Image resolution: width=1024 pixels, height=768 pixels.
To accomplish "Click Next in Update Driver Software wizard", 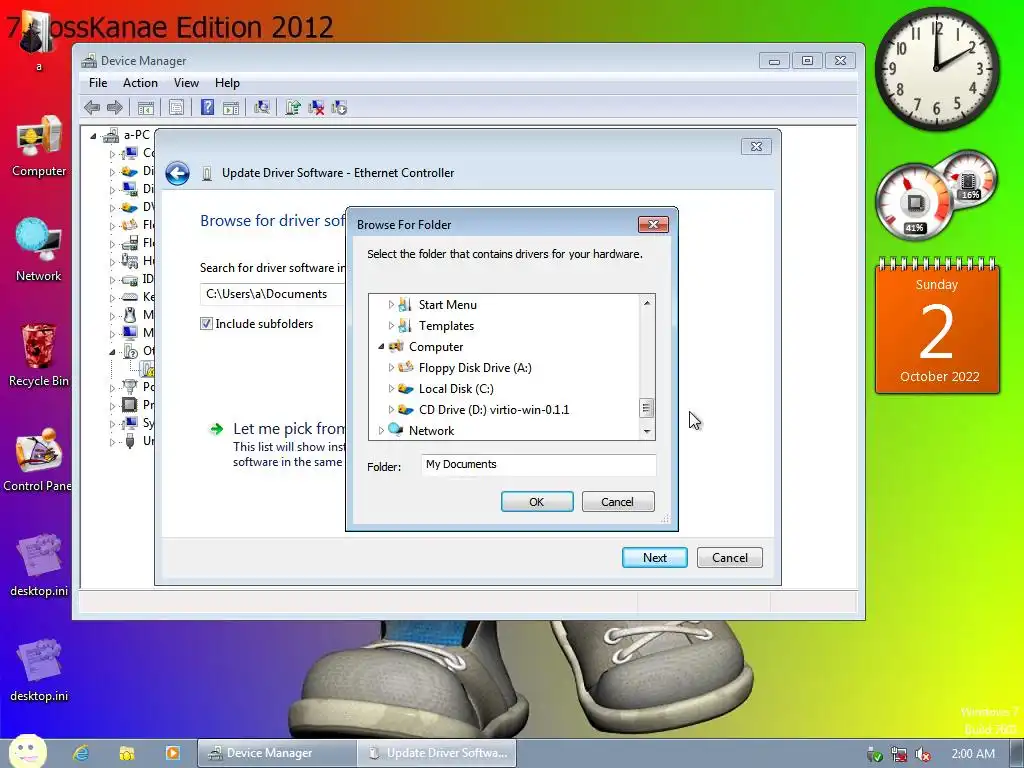I will coord(654,558).
